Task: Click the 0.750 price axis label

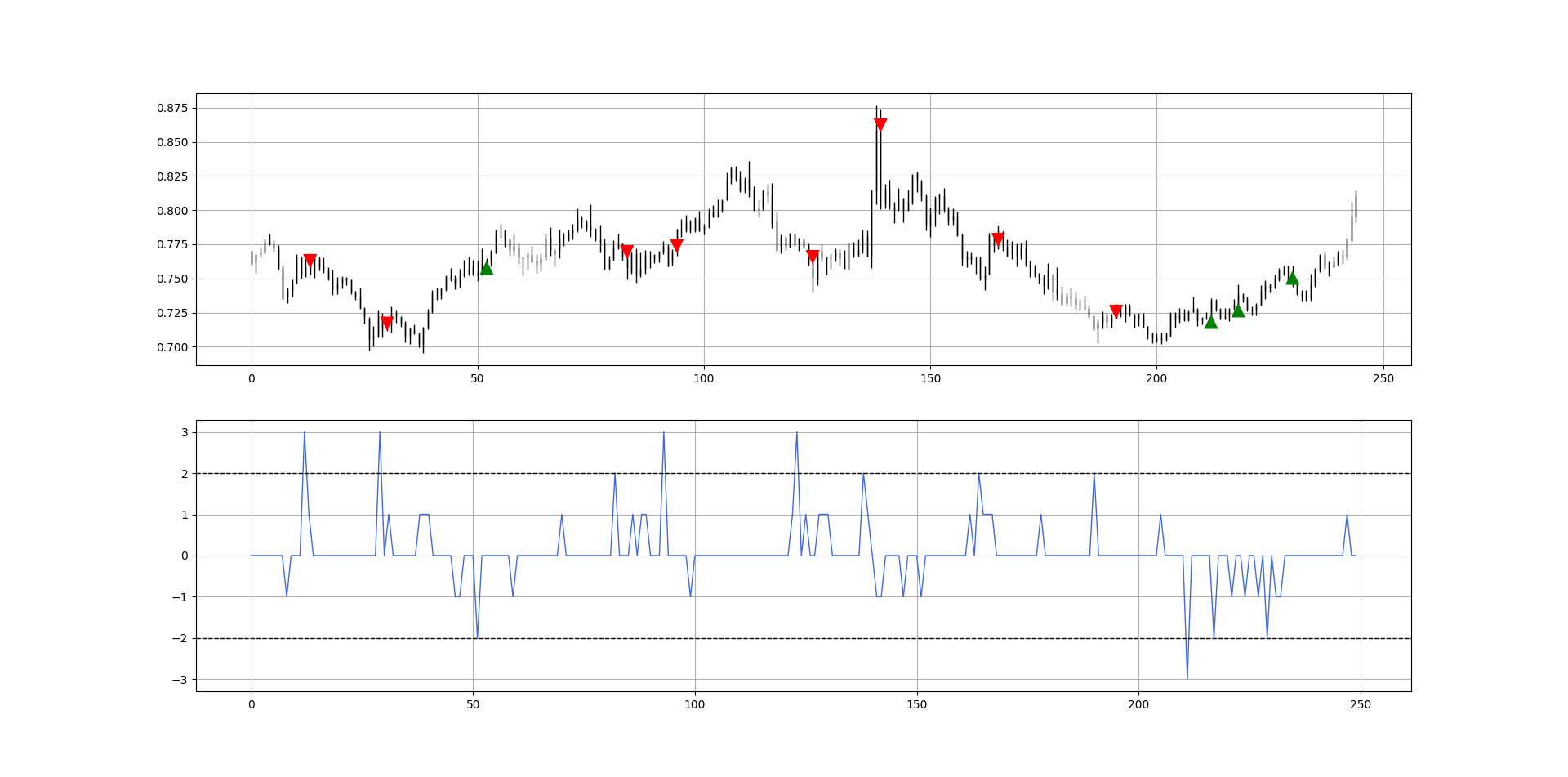Action: coord(172,279)
